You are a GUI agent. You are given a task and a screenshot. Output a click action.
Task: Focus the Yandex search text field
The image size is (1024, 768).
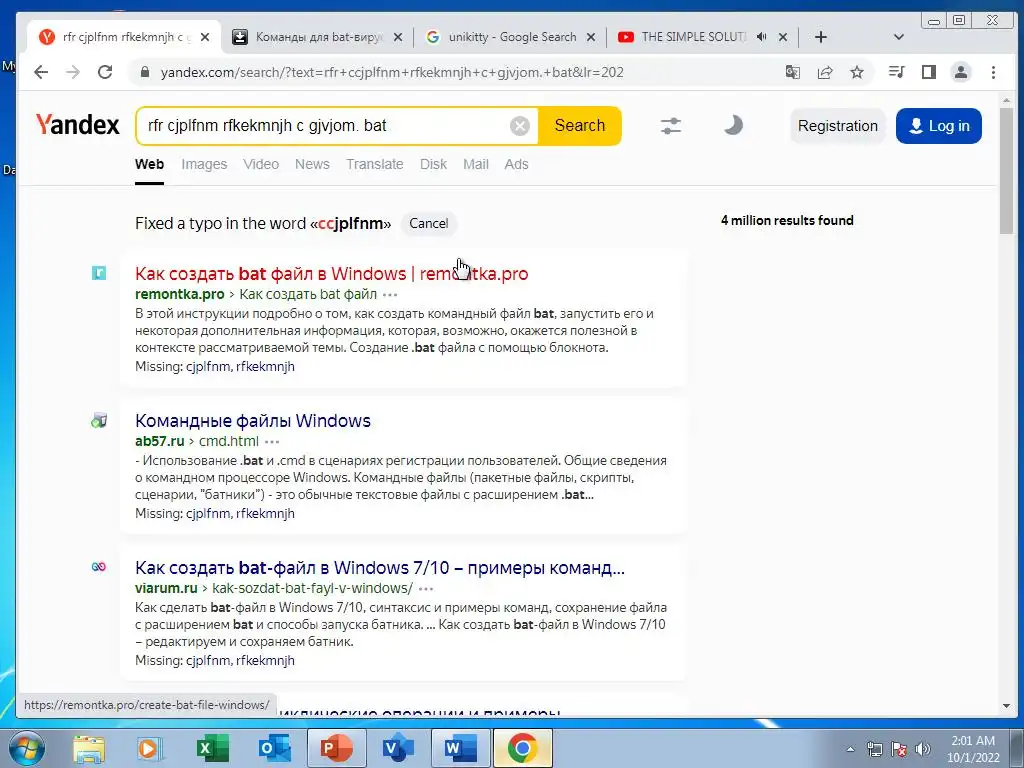click(327, 125)
